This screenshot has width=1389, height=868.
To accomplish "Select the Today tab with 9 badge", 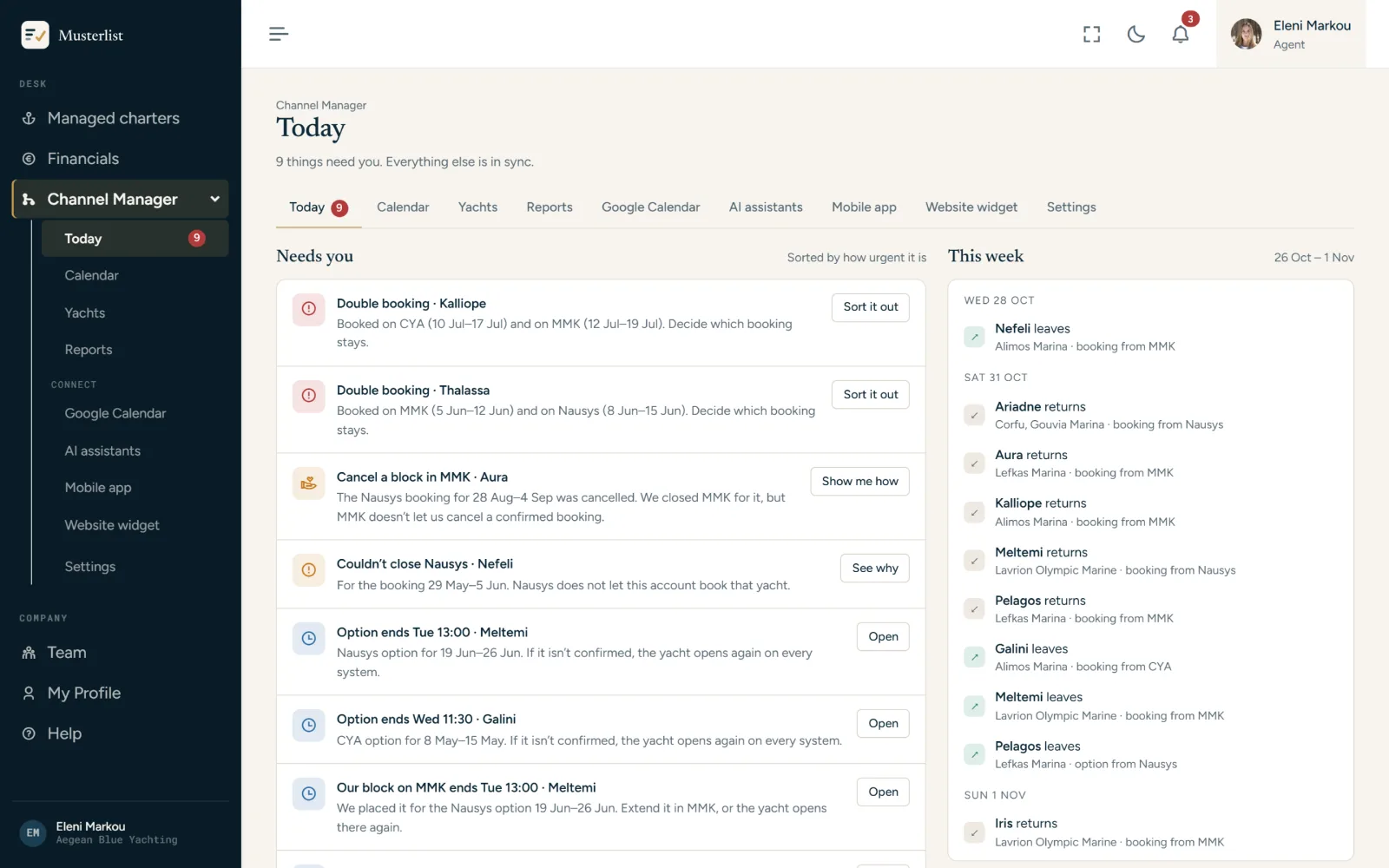I will (x=319, y=207).
